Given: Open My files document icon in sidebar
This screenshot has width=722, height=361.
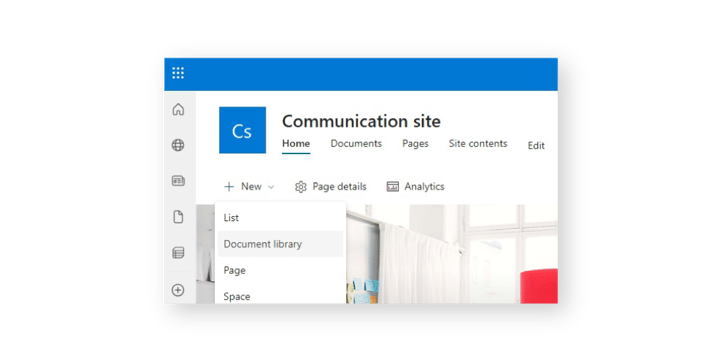Looking at the screenshot, I should click(x=178, y=217).
